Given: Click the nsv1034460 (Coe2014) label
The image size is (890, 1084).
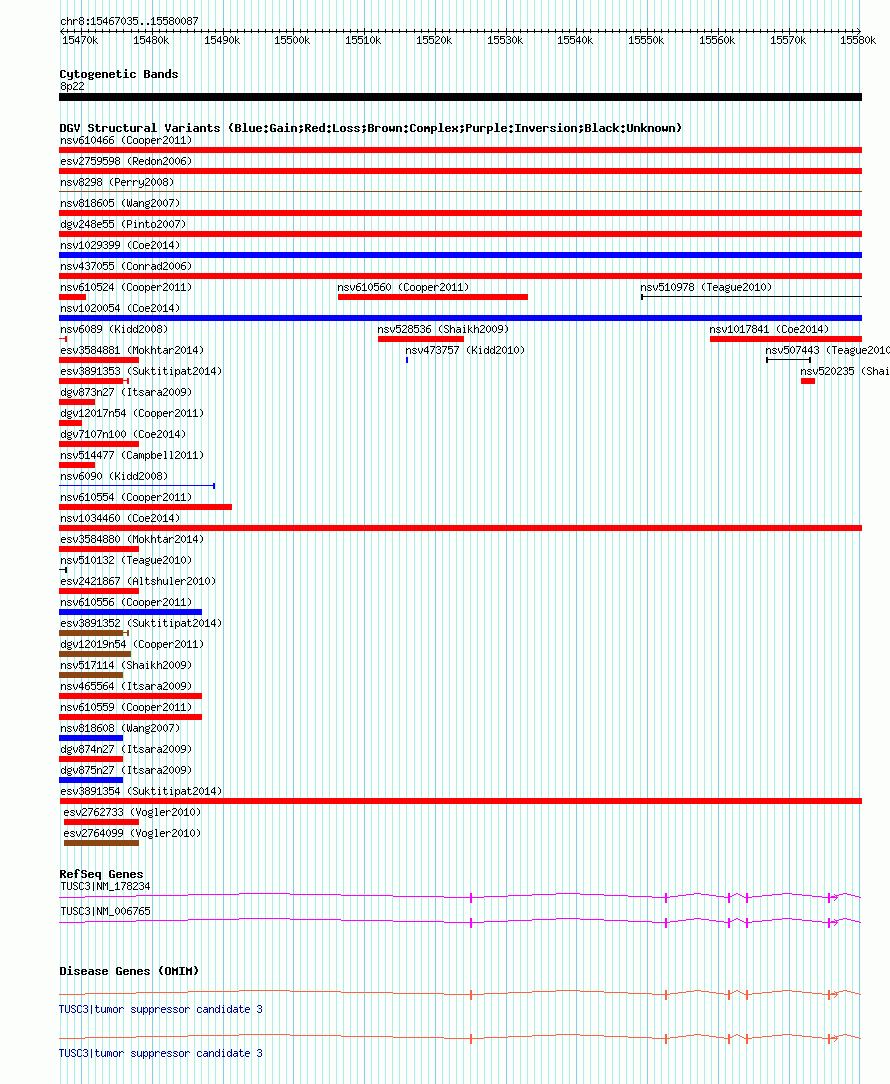Looking at the screenshot, I should pyautogui.click(x=120, y=518).
